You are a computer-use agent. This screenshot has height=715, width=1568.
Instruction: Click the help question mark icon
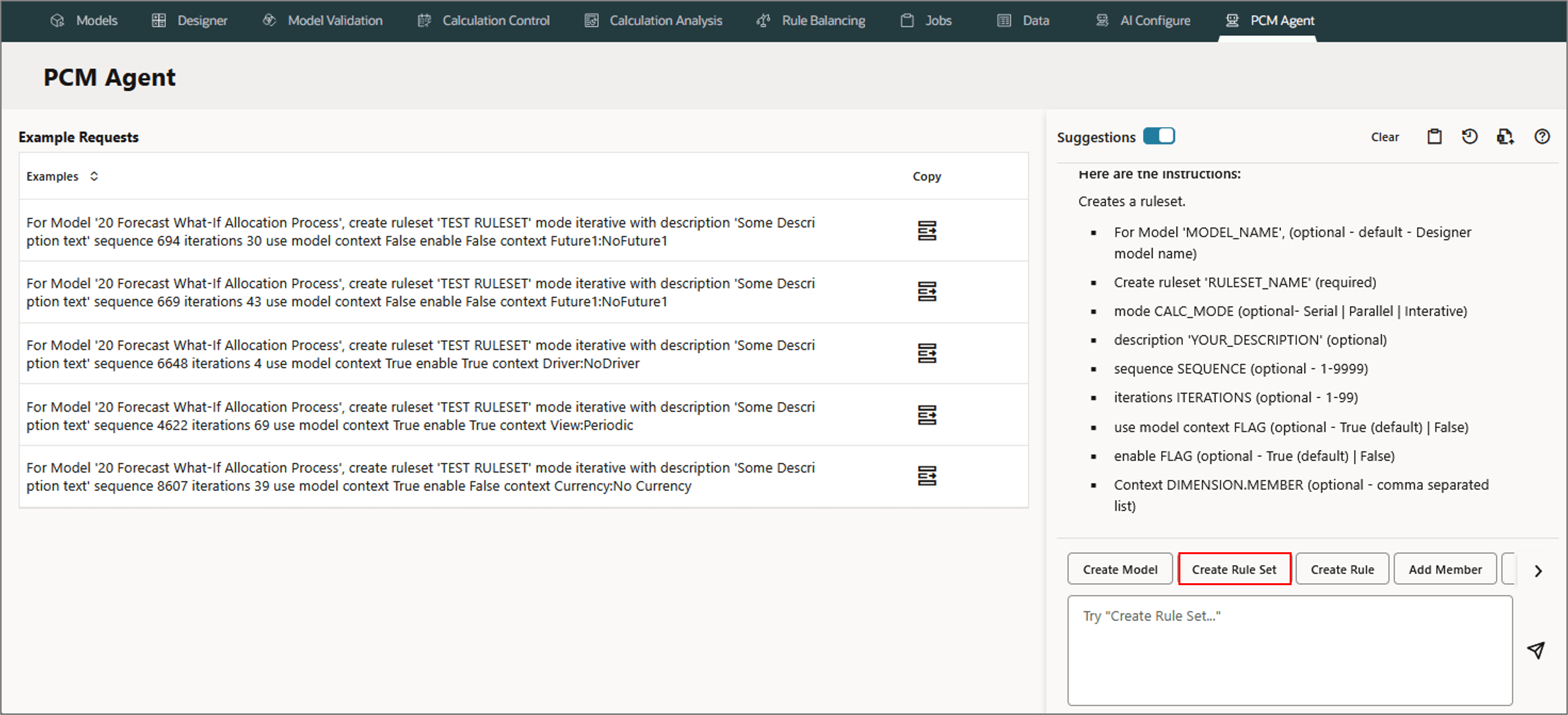tap(1541, 136)
